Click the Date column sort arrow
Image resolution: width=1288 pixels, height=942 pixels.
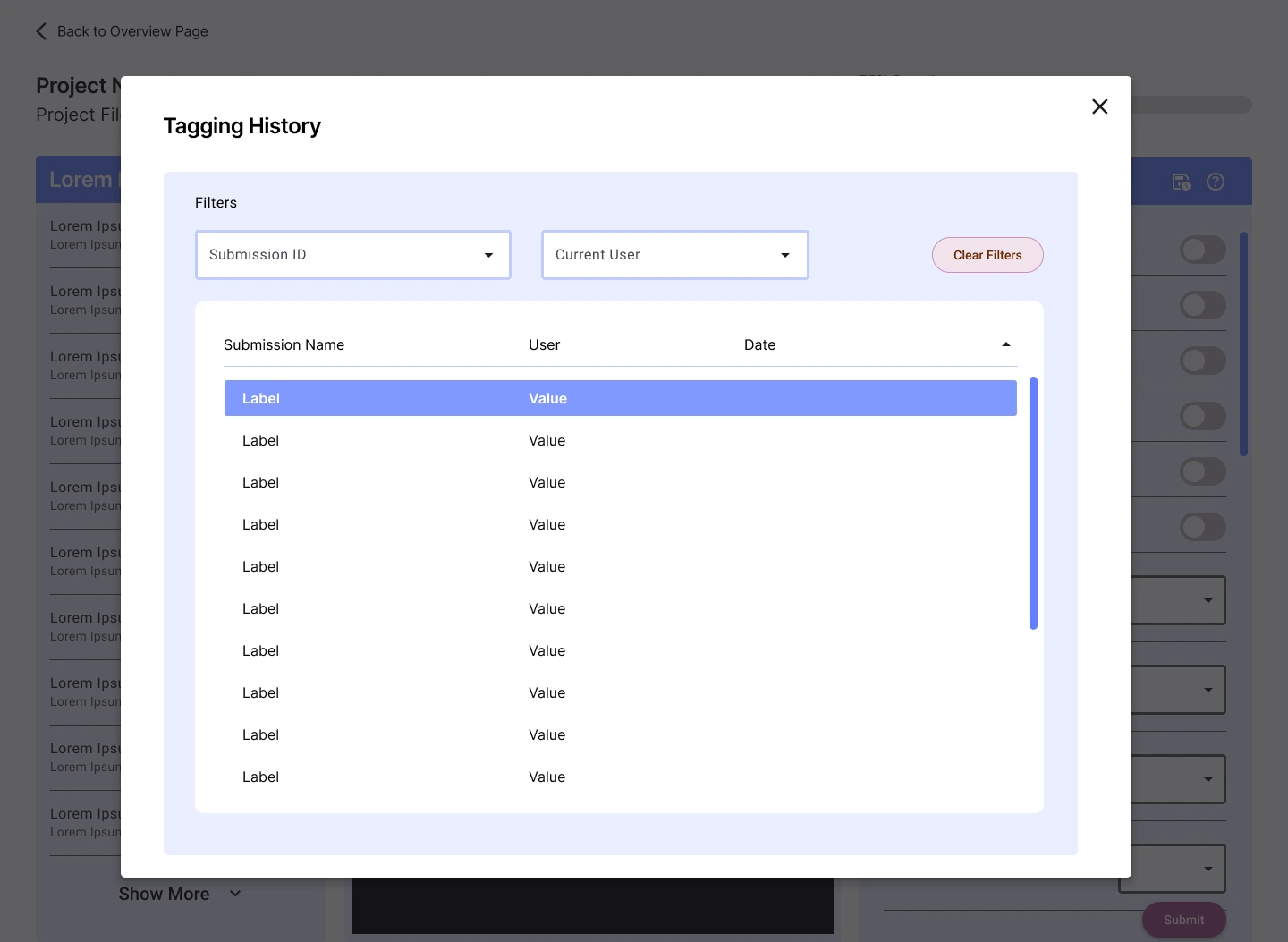(x=1006, y=344)
